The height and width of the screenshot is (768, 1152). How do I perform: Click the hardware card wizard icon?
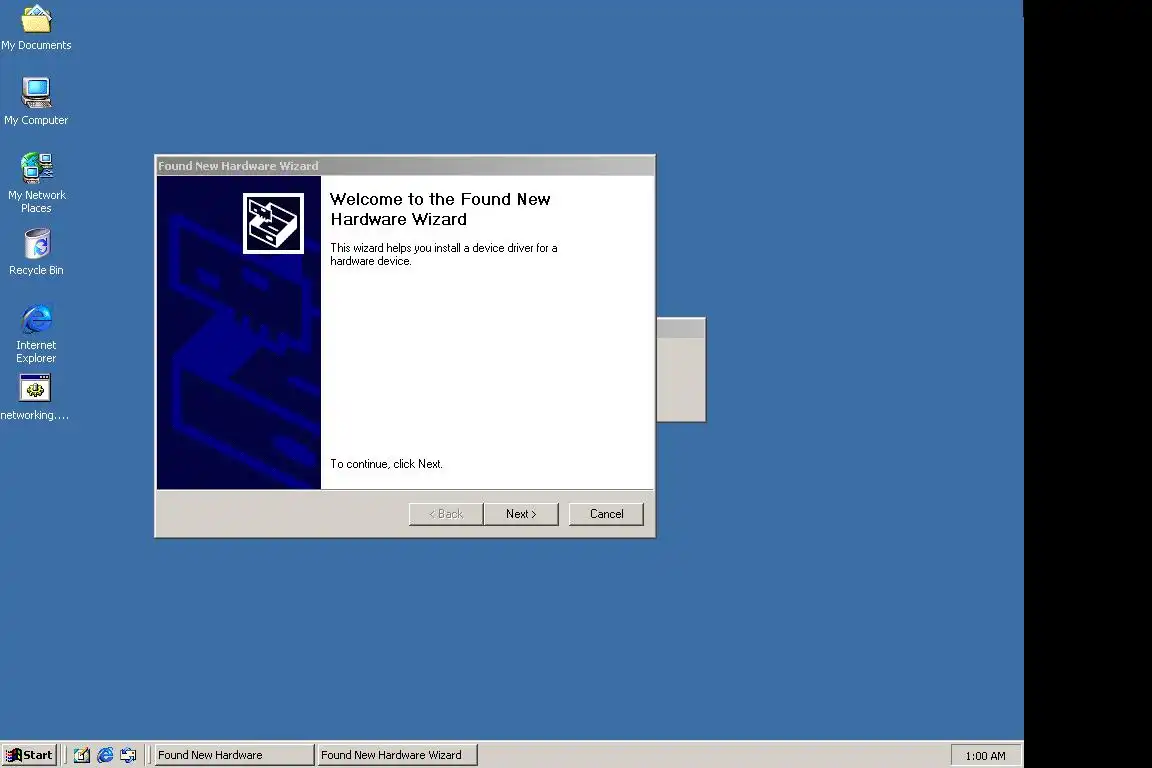click(x=273, y=223)
